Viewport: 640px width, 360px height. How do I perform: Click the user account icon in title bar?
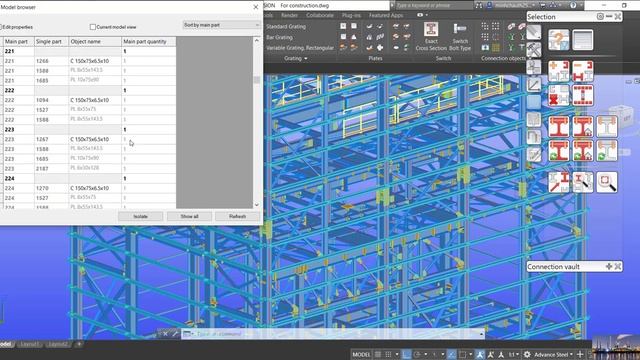[489, 5]
